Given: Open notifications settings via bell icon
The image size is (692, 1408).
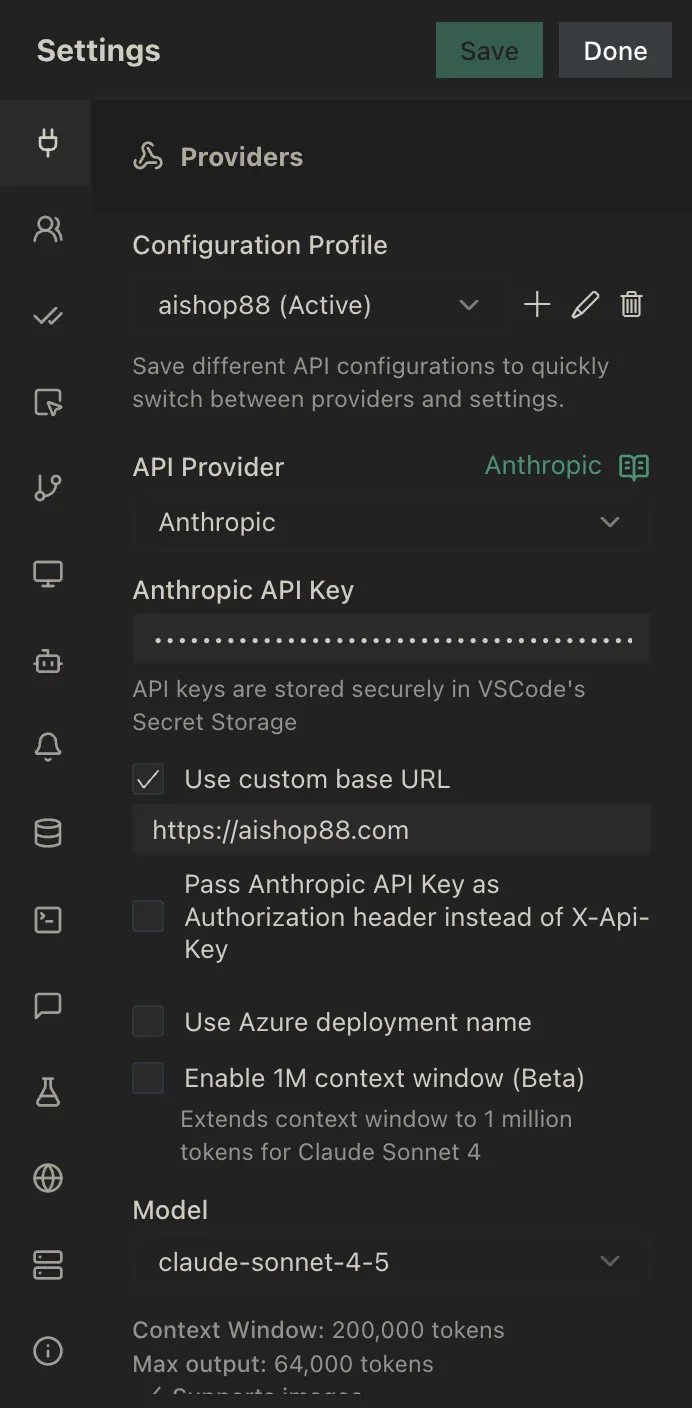Looking at the screenshot, I should pos(46,746).
